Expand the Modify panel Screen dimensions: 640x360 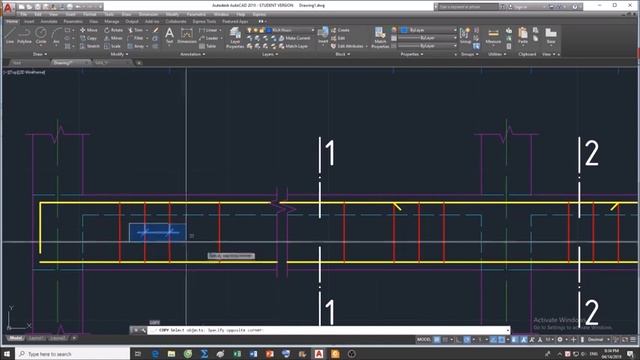[119, 54]
